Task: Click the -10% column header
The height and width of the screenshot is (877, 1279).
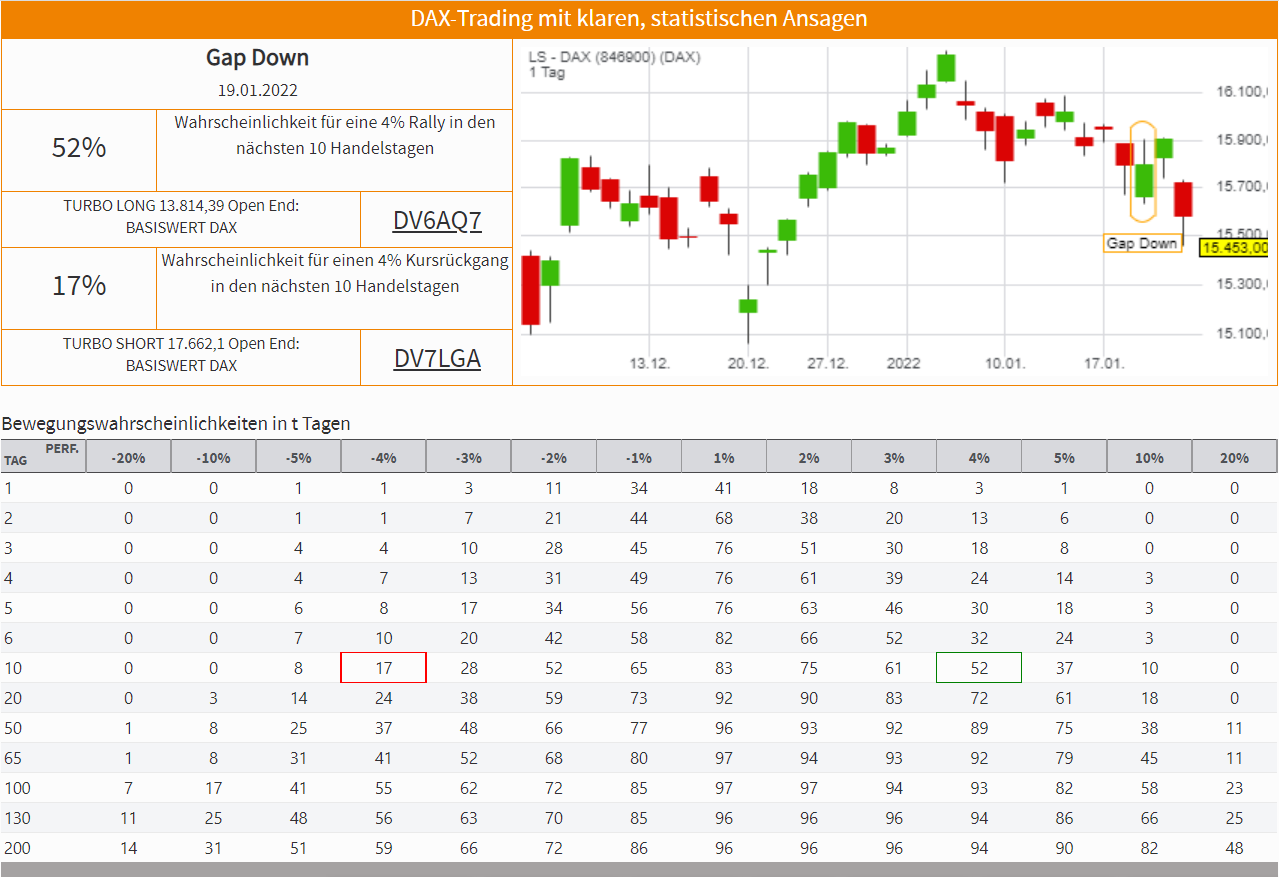Action: pos(213,457)
